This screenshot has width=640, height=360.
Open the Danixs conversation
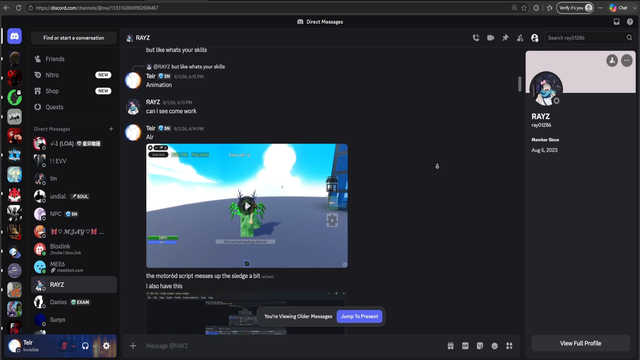(x=73, y=302)
